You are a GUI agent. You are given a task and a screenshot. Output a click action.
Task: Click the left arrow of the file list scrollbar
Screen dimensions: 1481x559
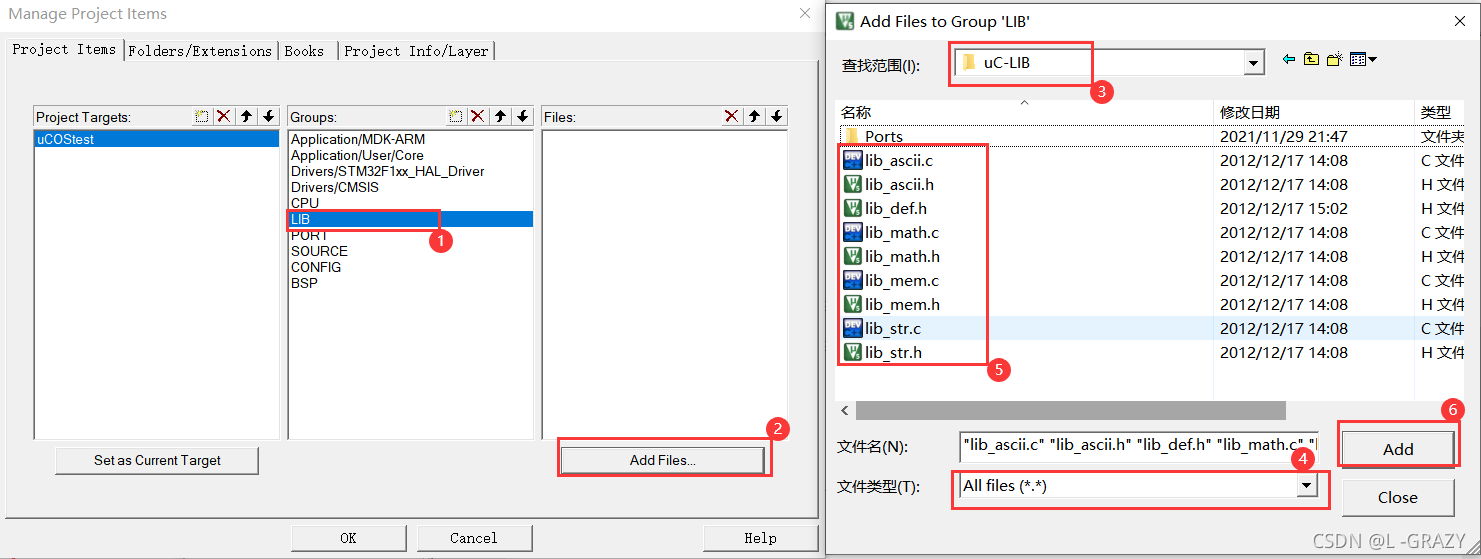pos(845,410)
